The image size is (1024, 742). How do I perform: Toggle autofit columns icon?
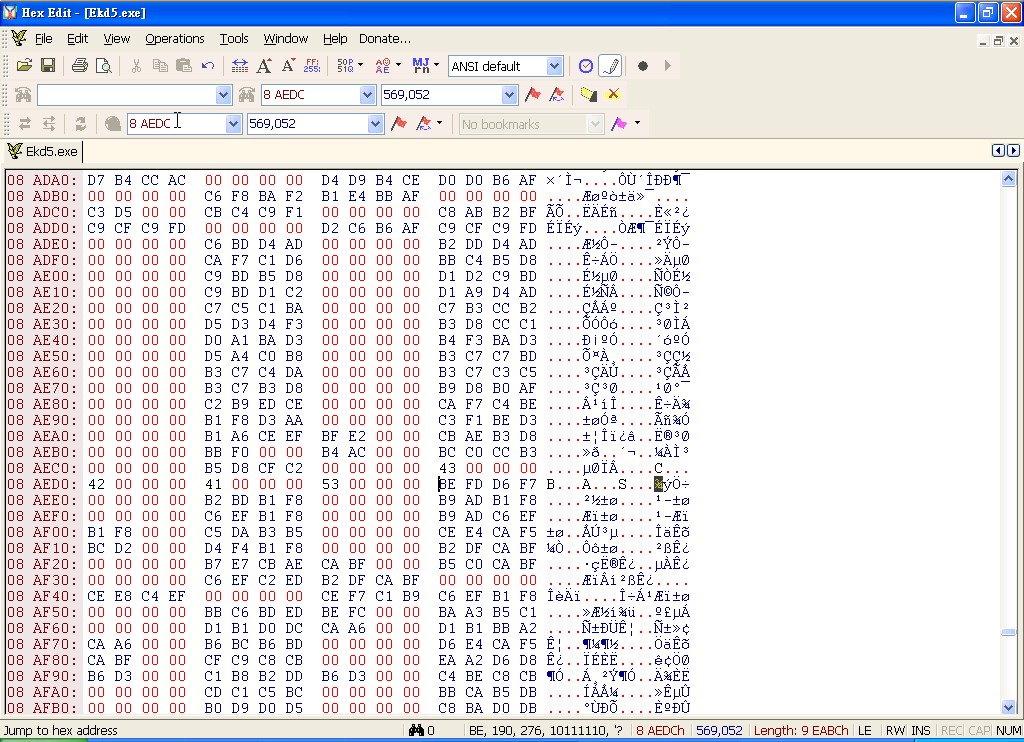[240, 65]
